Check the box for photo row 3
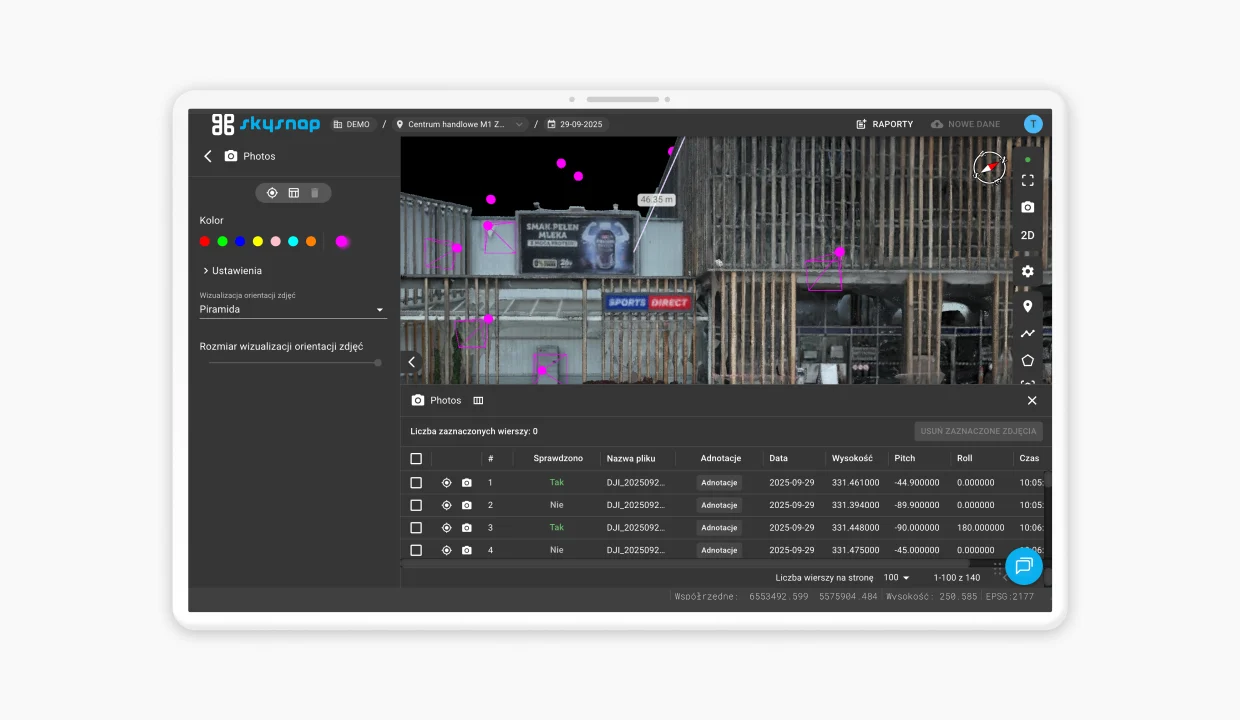 coord(416,528)
